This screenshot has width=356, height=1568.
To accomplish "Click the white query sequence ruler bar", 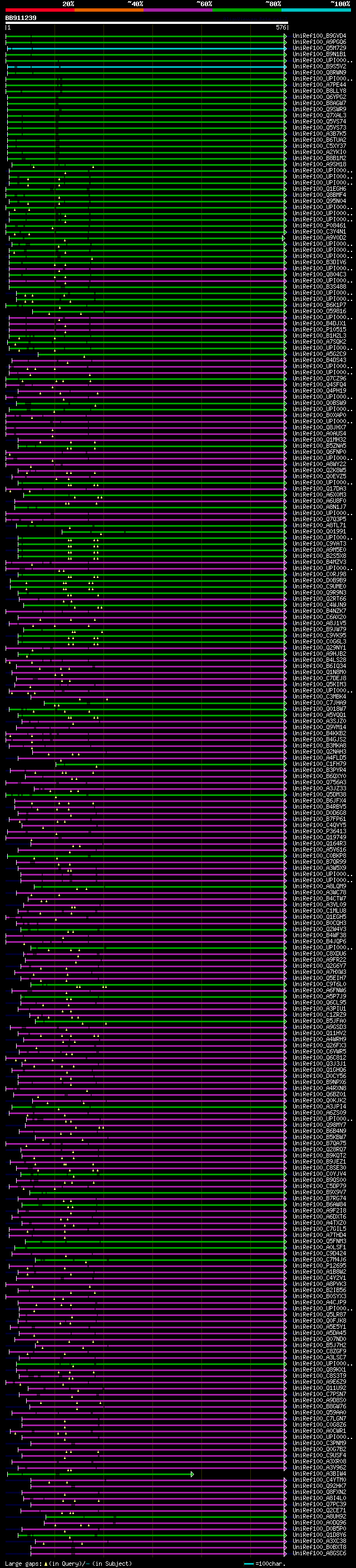I will [x=147, y=22].
